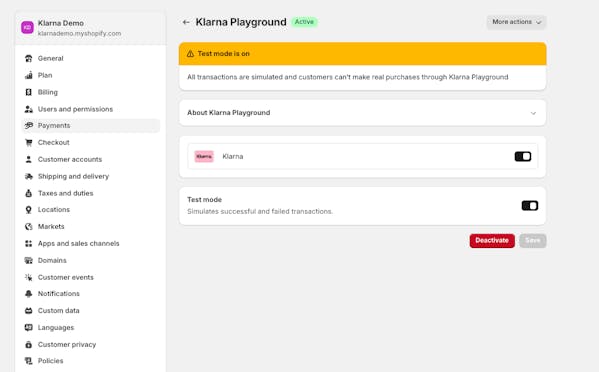Click the Custom data icon

[x=29, y=311]
